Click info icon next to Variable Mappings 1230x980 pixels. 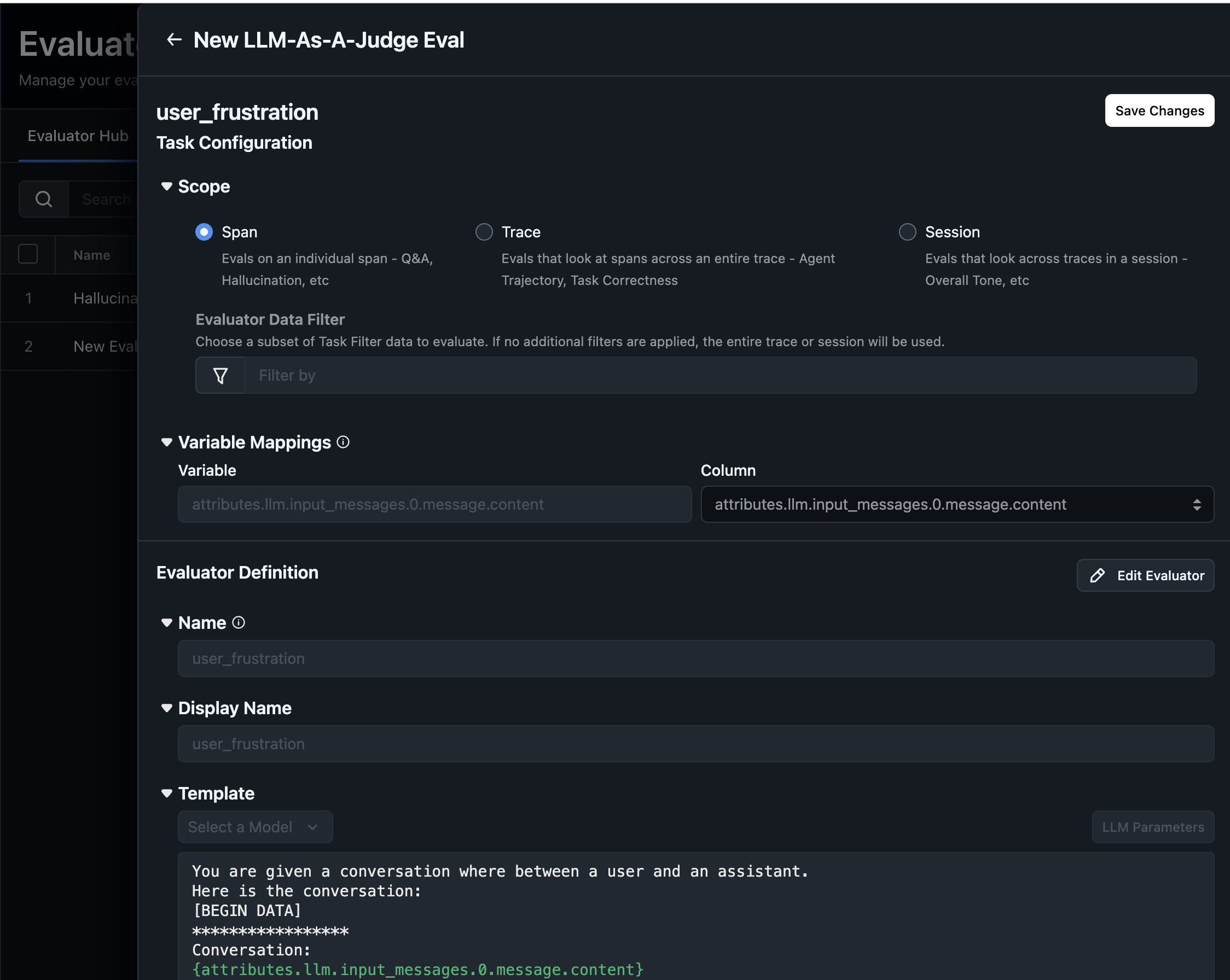click(343, 442)
